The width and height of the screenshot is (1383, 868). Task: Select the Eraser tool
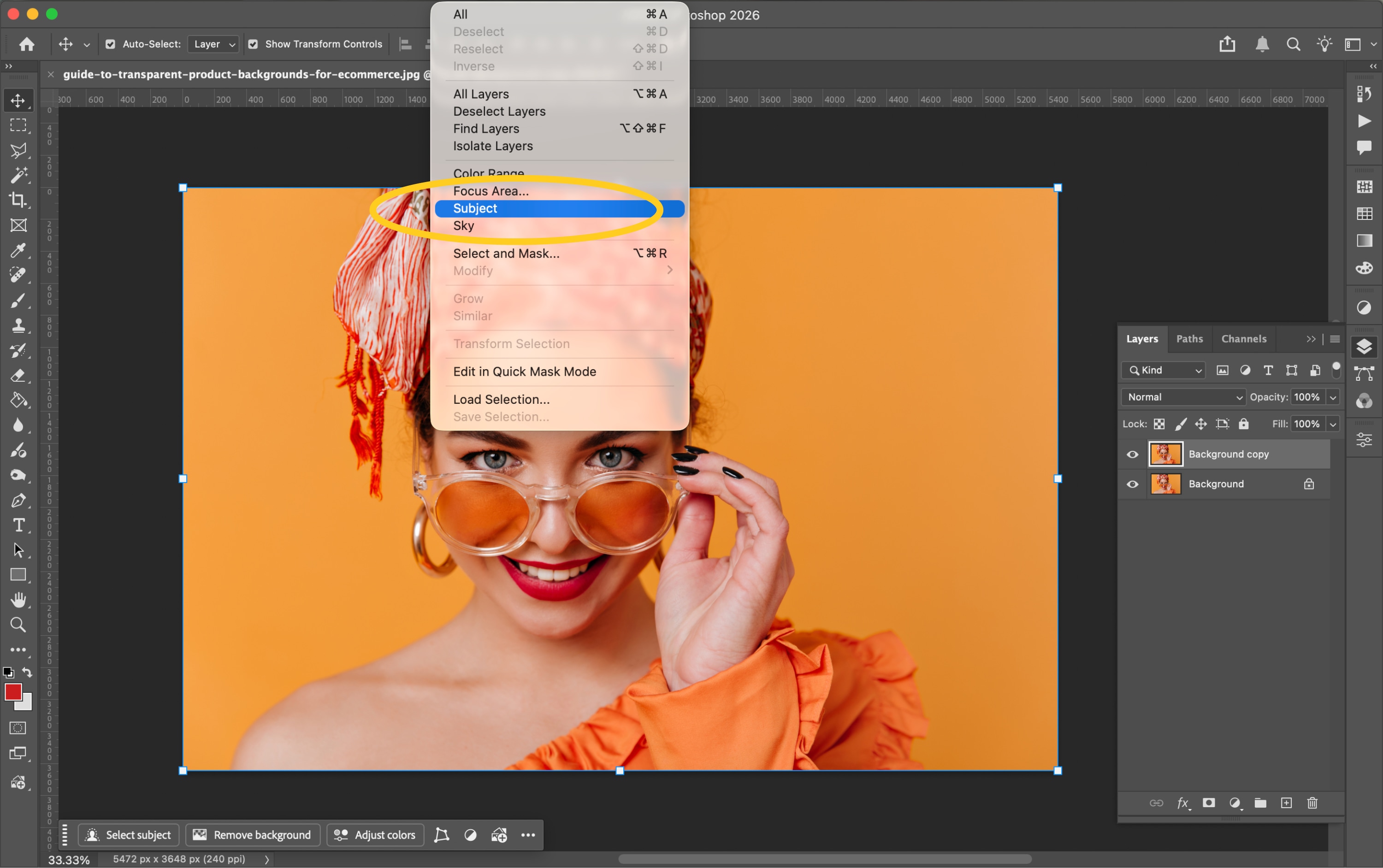point(18,375)
